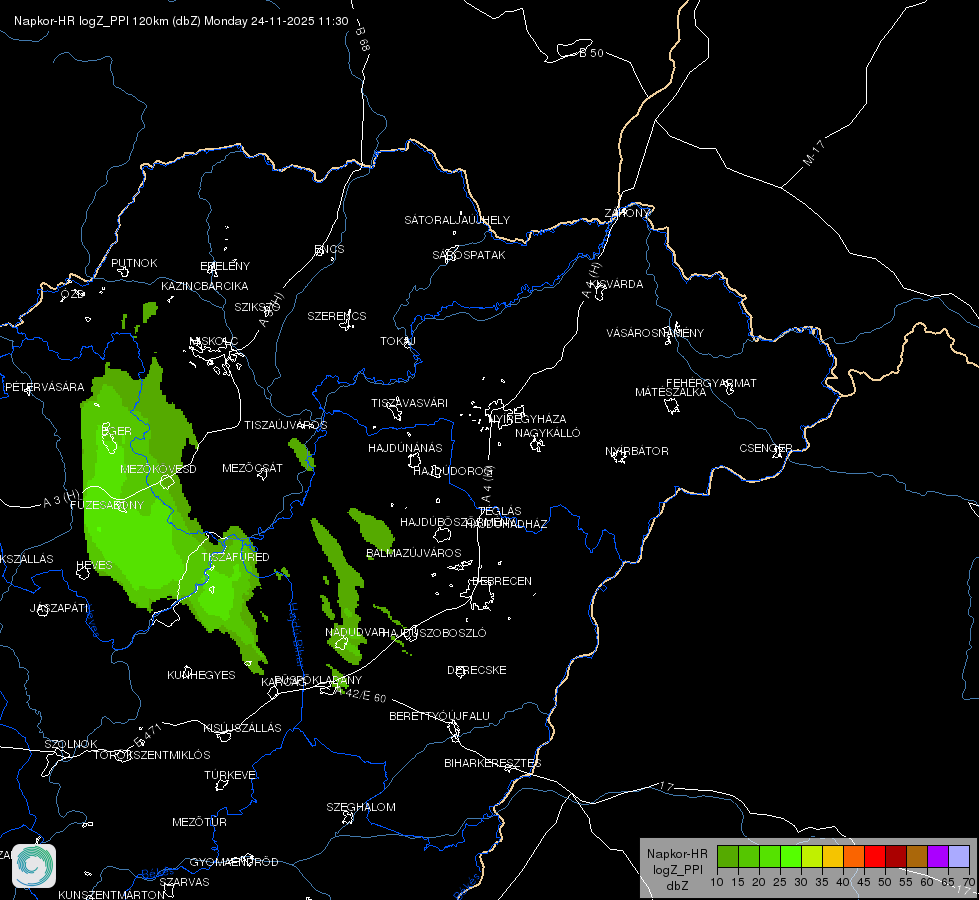Click the KUNHEGYES city label
The width and height of the screenshot is (979, 900).
(201, 675)
